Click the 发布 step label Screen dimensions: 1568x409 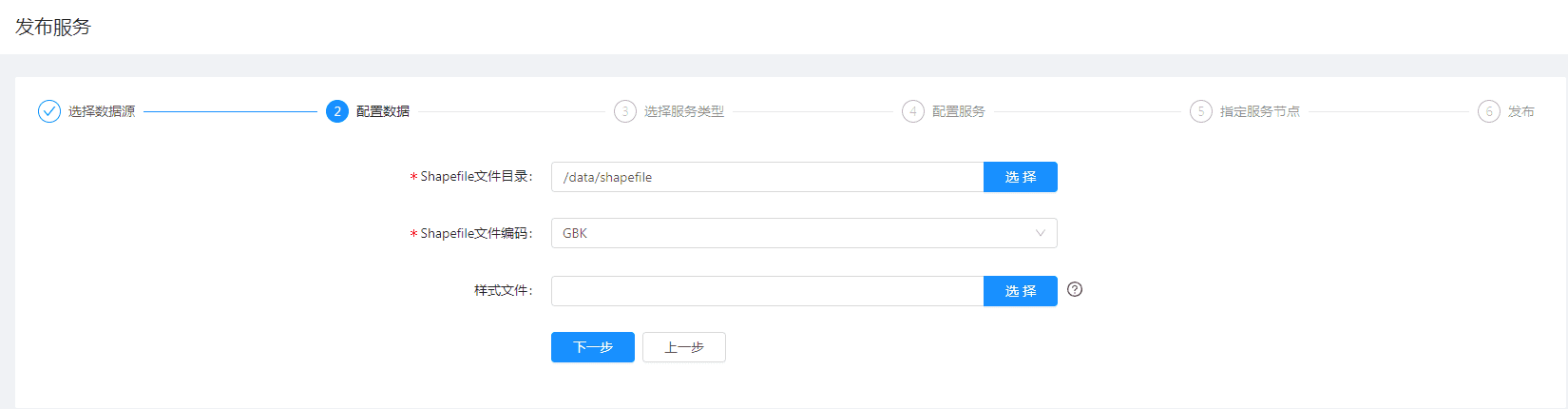point(1520,111)
